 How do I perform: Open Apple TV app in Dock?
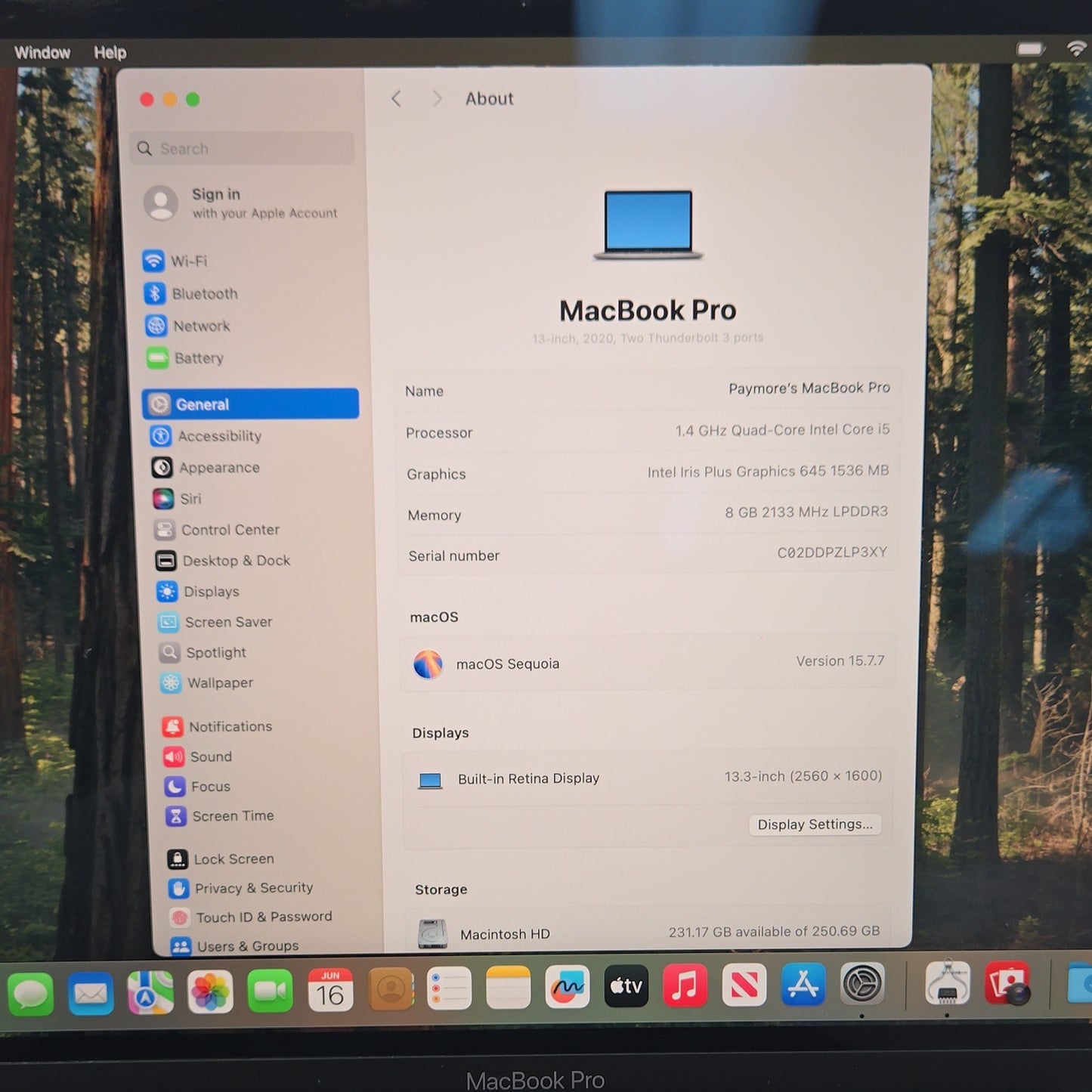[626, 986]
